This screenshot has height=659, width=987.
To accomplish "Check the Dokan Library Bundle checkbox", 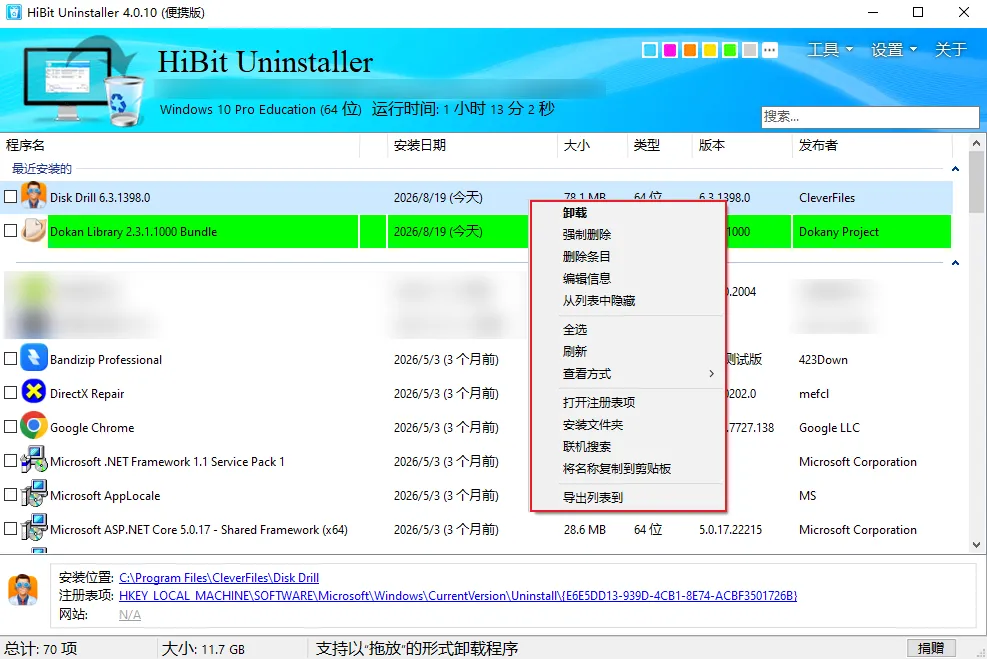I will (10, 230).
